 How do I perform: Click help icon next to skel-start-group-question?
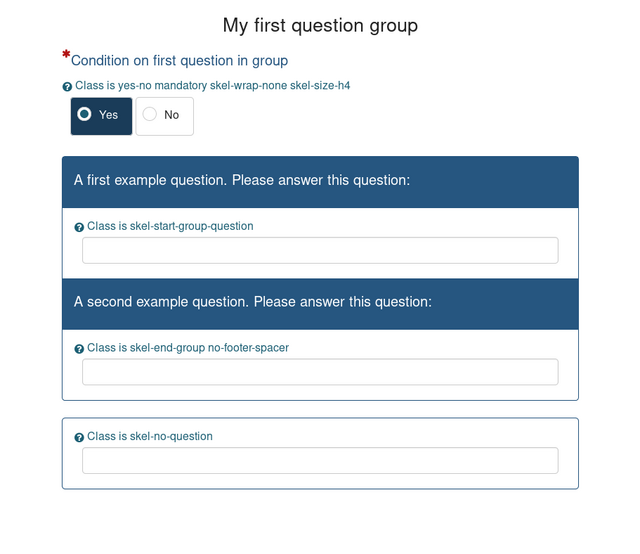[79, 227]
